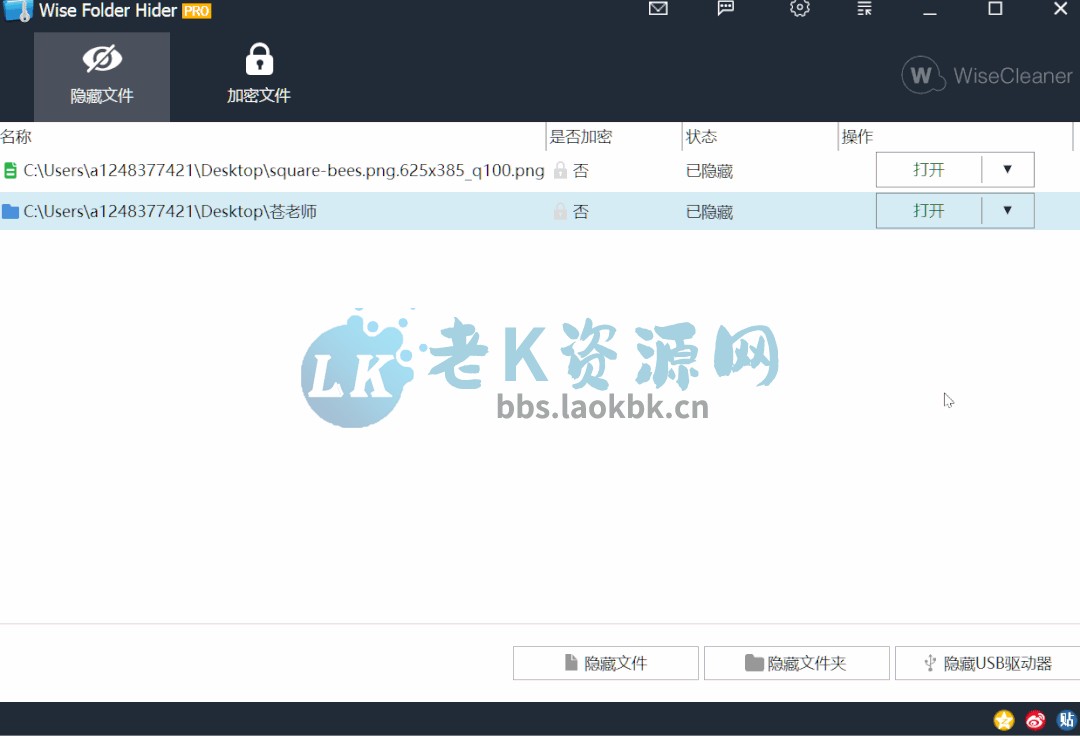Image resolution: width=1080 pixels, height=736 pixels.
Task: Sort by 状态 column header
Action: click(760, 136)
